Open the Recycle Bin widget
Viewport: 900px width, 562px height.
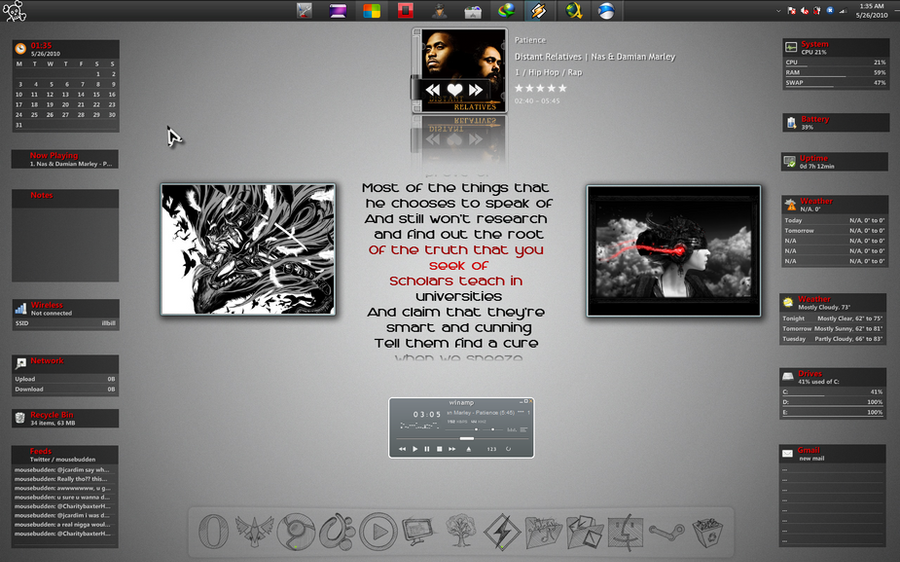click(x=65, y=418)
